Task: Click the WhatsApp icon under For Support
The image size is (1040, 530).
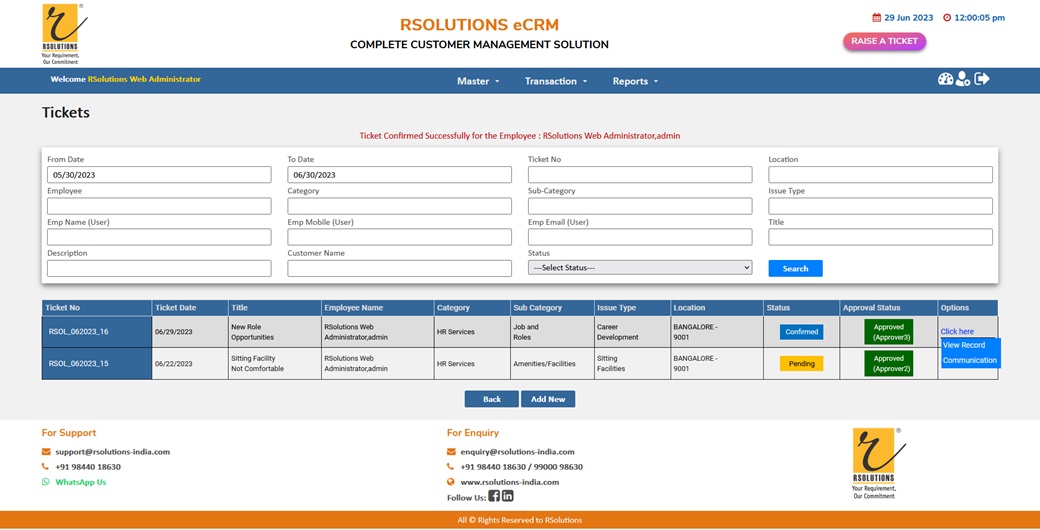Action: point(46,482)
